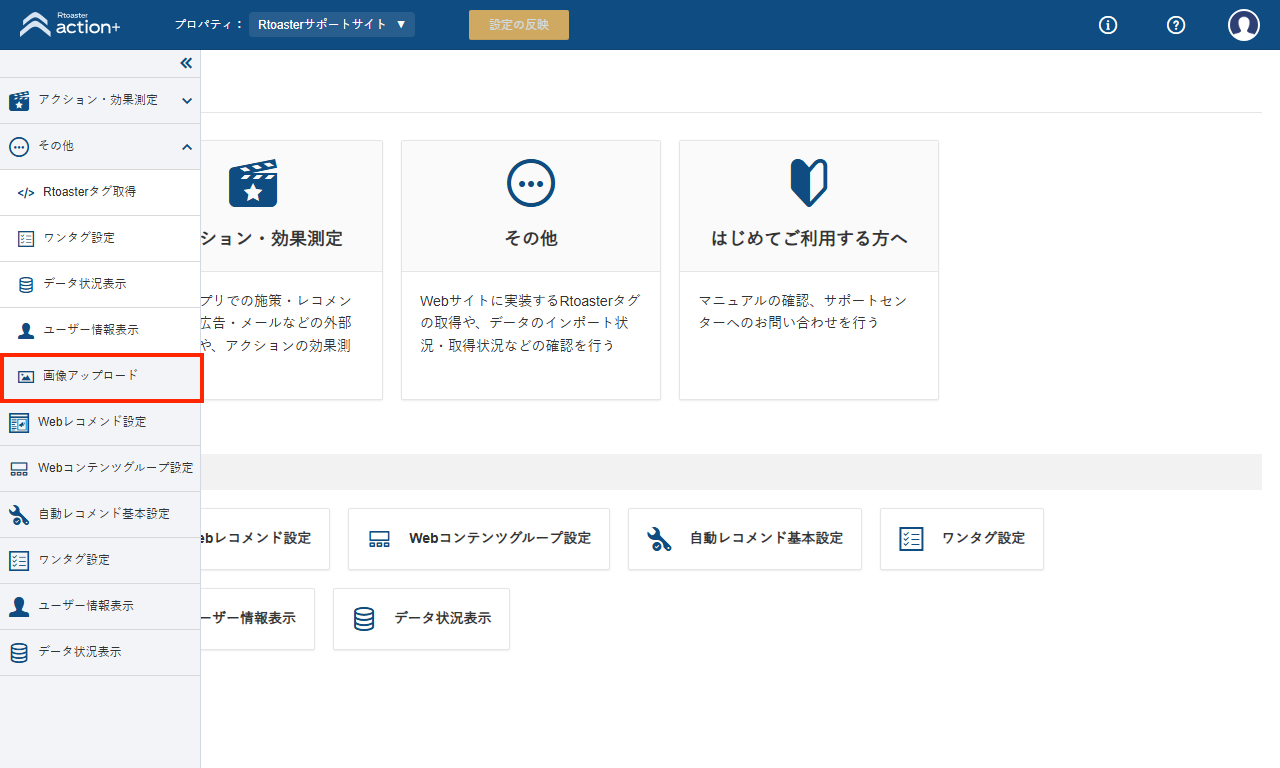Image resolution: width=1280 pixels, height=768 pixels.
Task: Click the その他 ellipsis circle card icon
Action: pos(531,183)
